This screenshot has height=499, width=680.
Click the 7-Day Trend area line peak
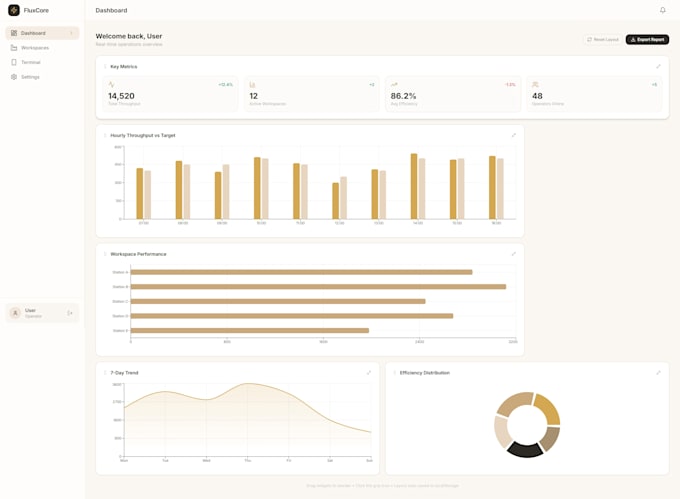(x=248, y=383)
